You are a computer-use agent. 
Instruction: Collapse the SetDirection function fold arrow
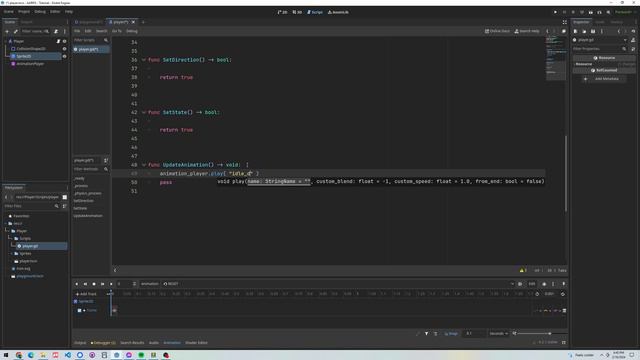coord(144,60)
